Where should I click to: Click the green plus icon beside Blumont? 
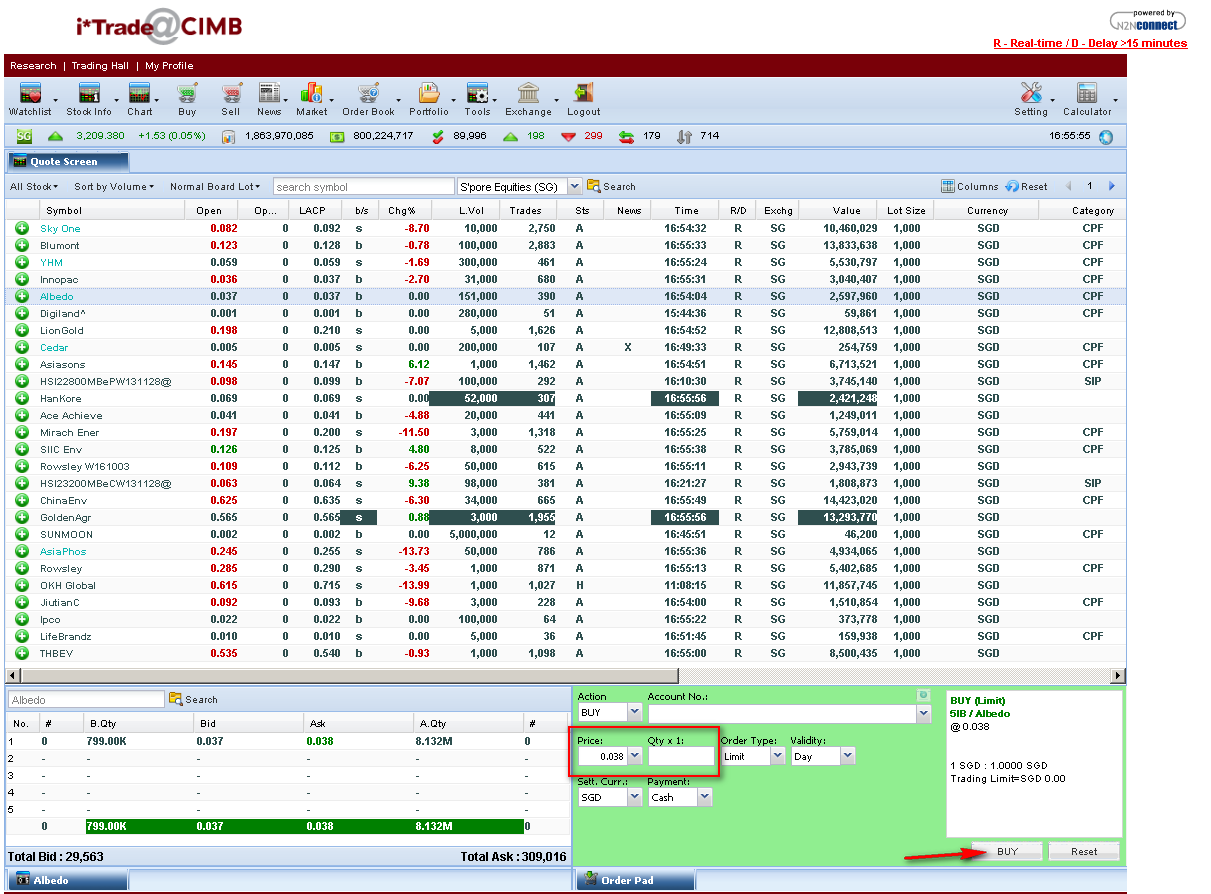(x=22, y=245)
